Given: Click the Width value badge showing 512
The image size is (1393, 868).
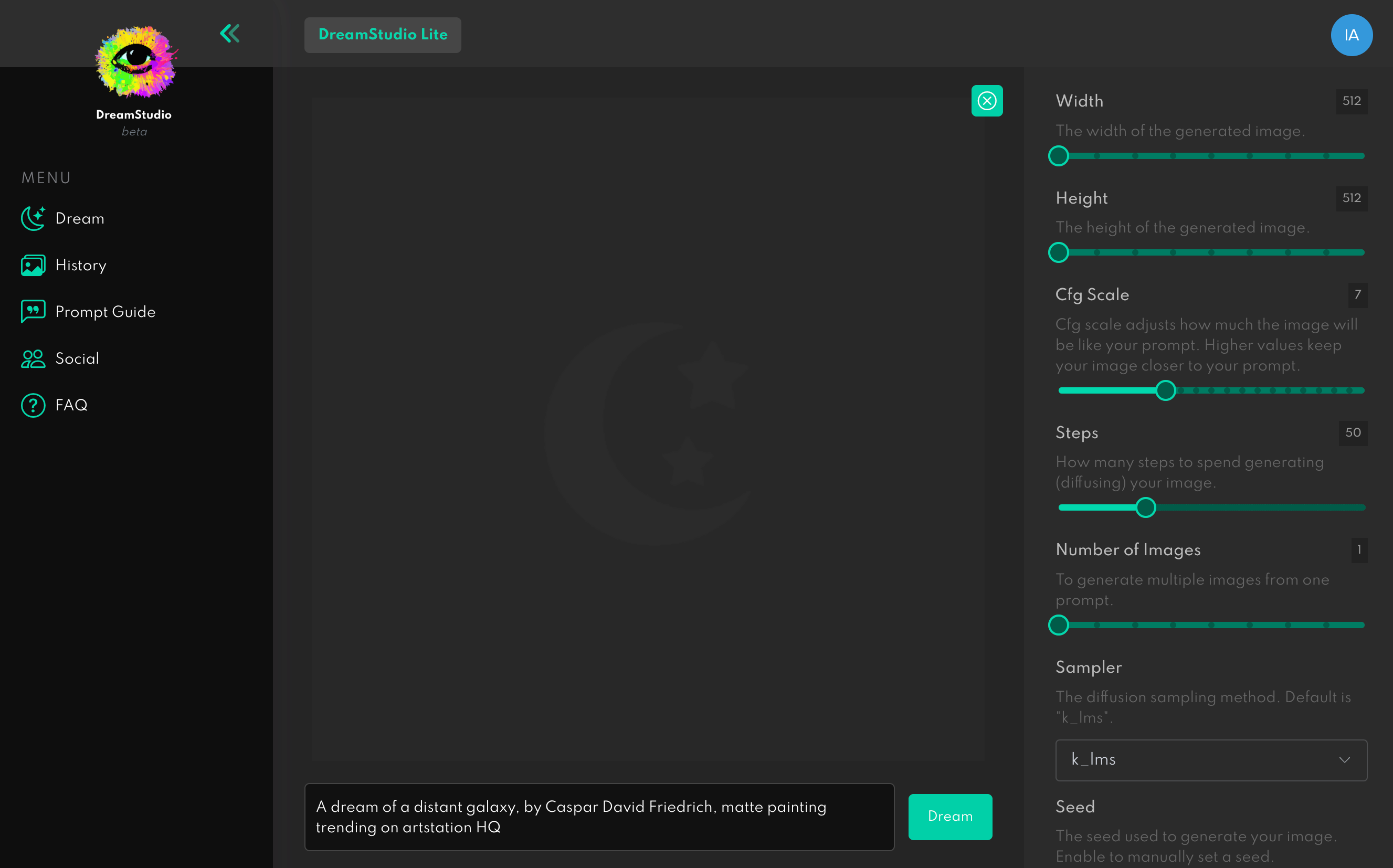Looking at the screenshot, I should coord(1350,101).
